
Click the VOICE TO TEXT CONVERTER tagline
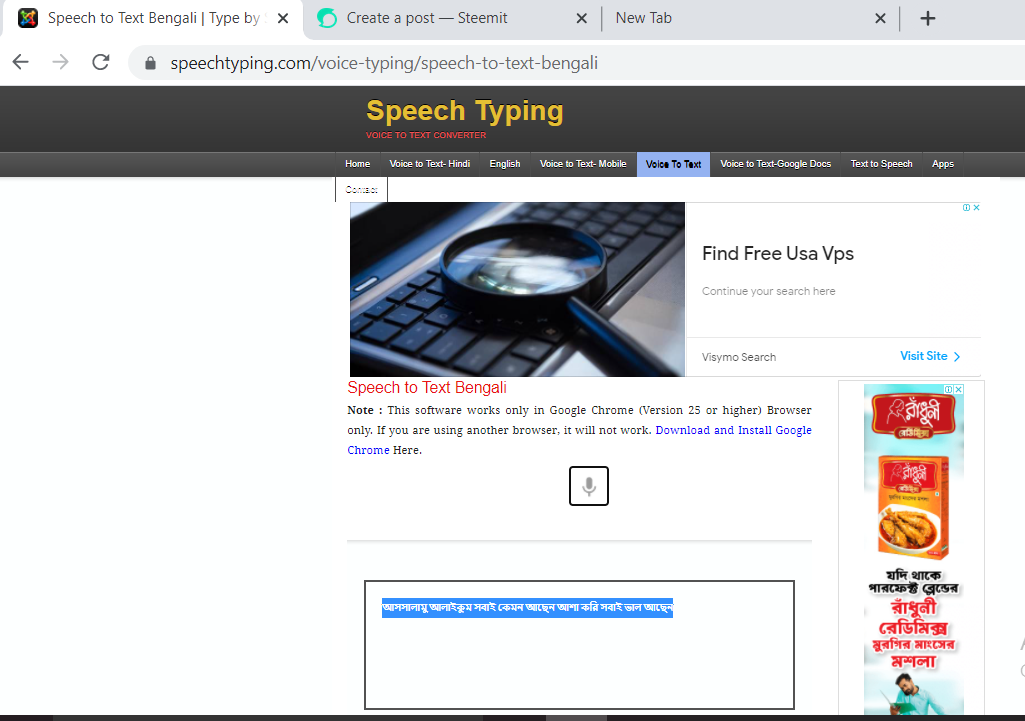[x=426, y=135]
